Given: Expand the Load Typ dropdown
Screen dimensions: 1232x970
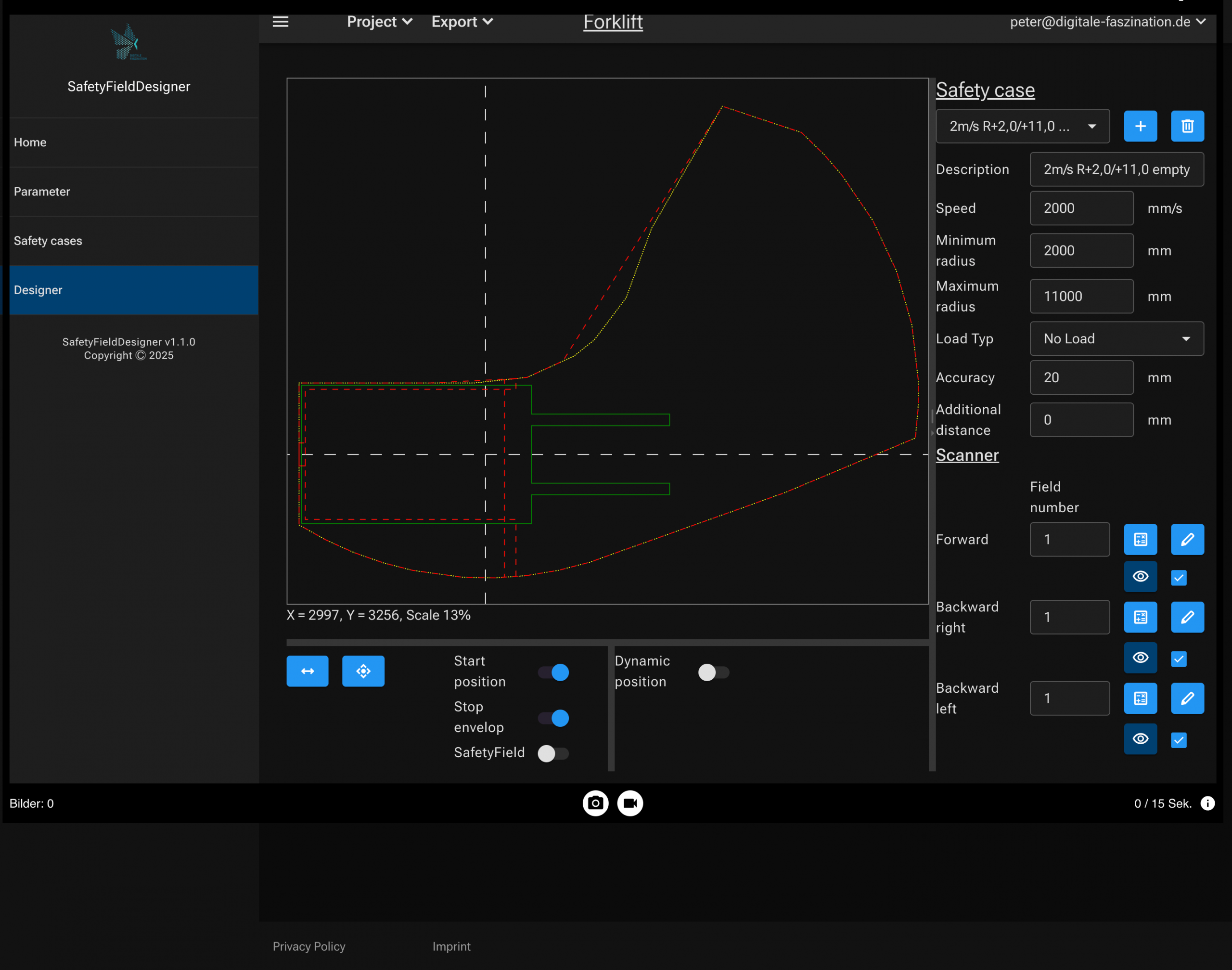Looking at the screenshot, I should [1116, 338].
